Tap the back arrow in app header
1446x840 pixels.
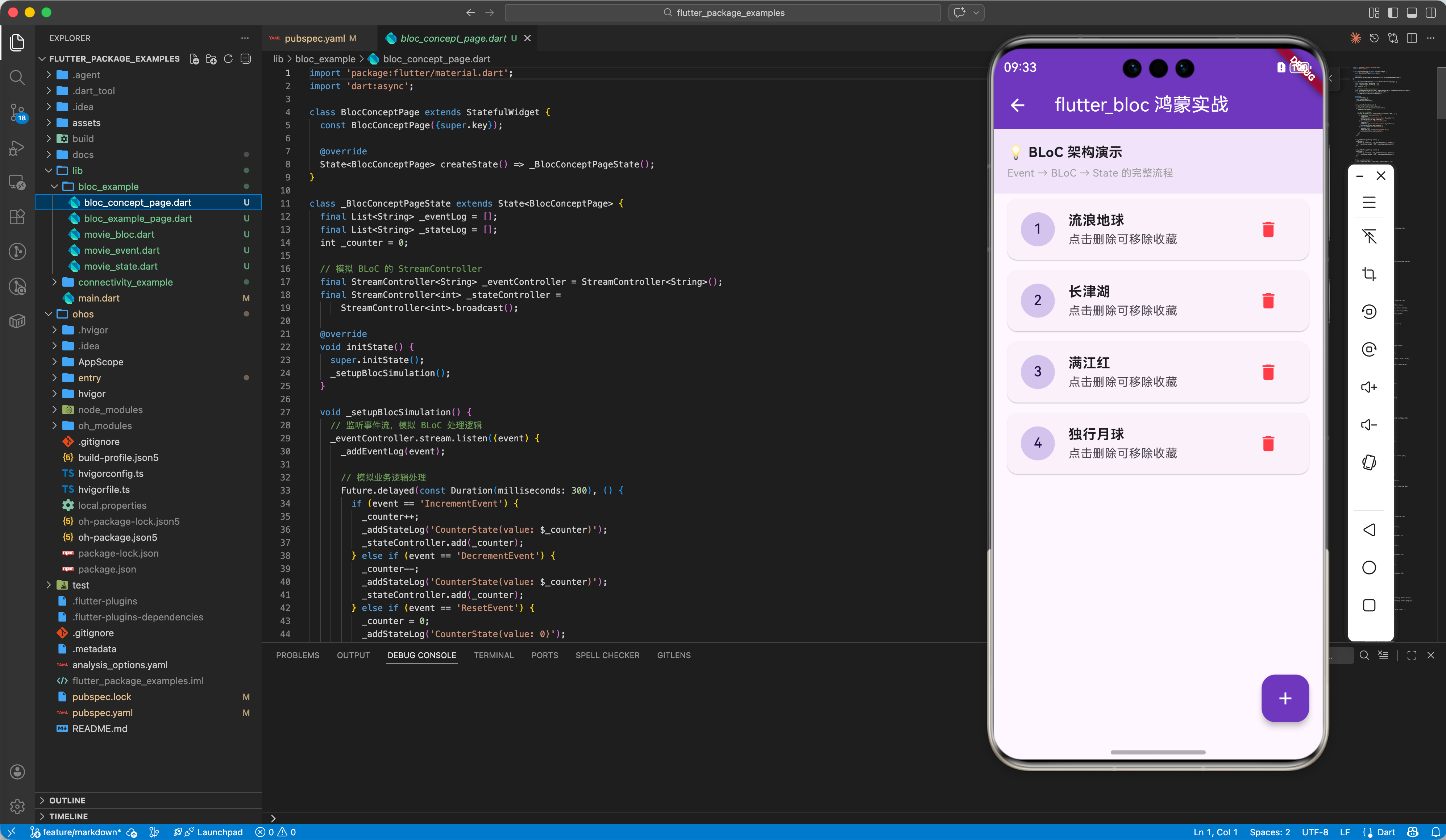tap(1017, 105)
